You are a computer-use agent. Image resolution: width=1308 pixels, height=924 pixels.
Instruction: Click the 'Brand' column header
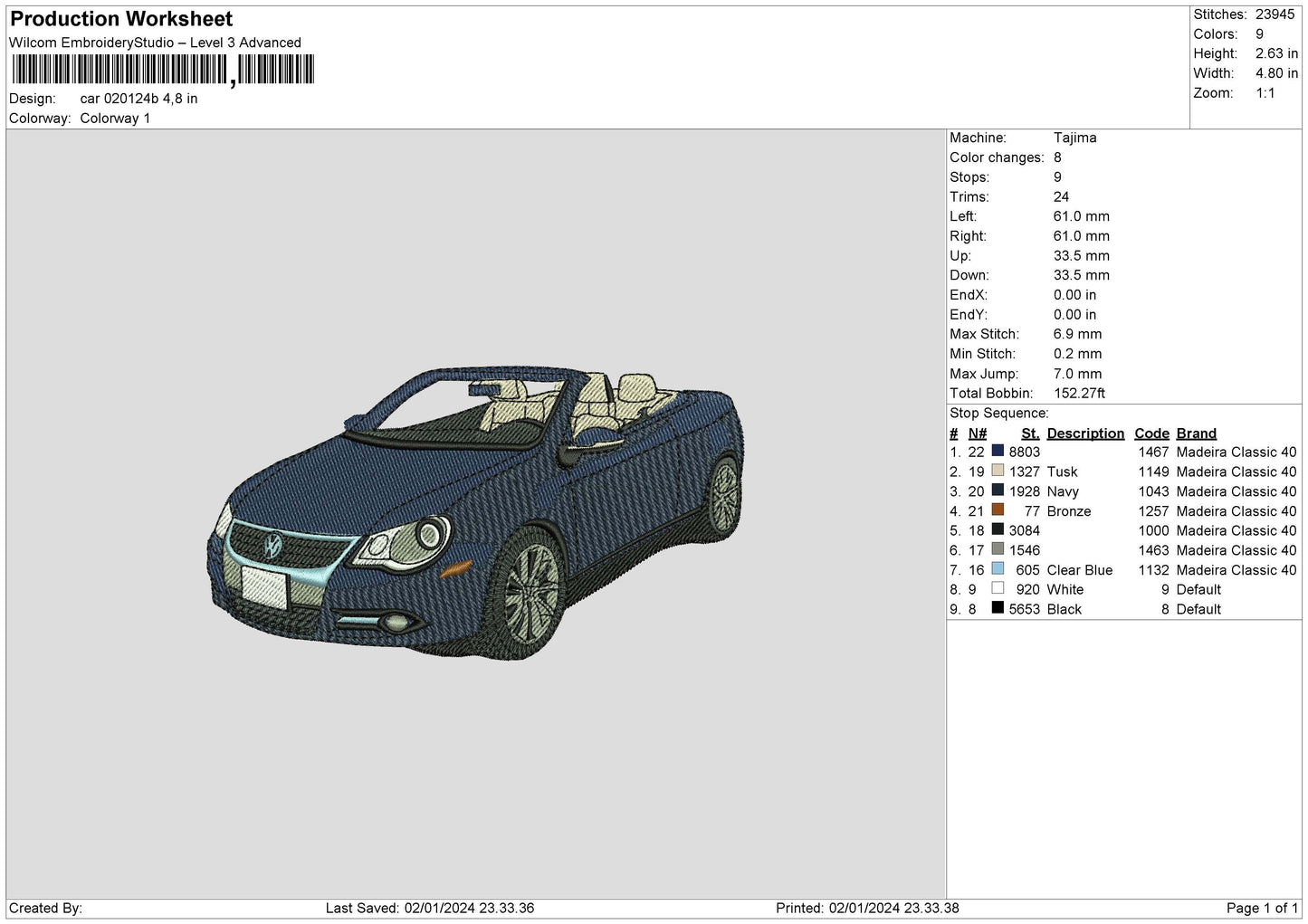click(1196, 433)
